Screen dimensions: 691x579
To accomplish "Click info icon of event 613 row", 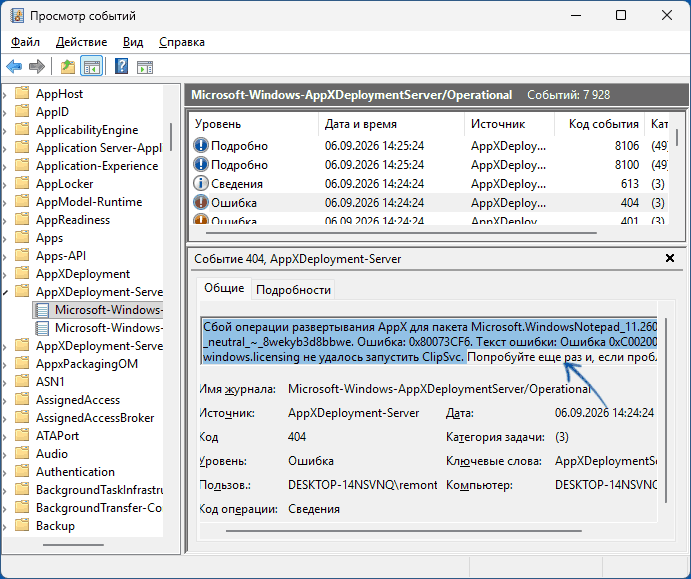I will click(201, 183).
